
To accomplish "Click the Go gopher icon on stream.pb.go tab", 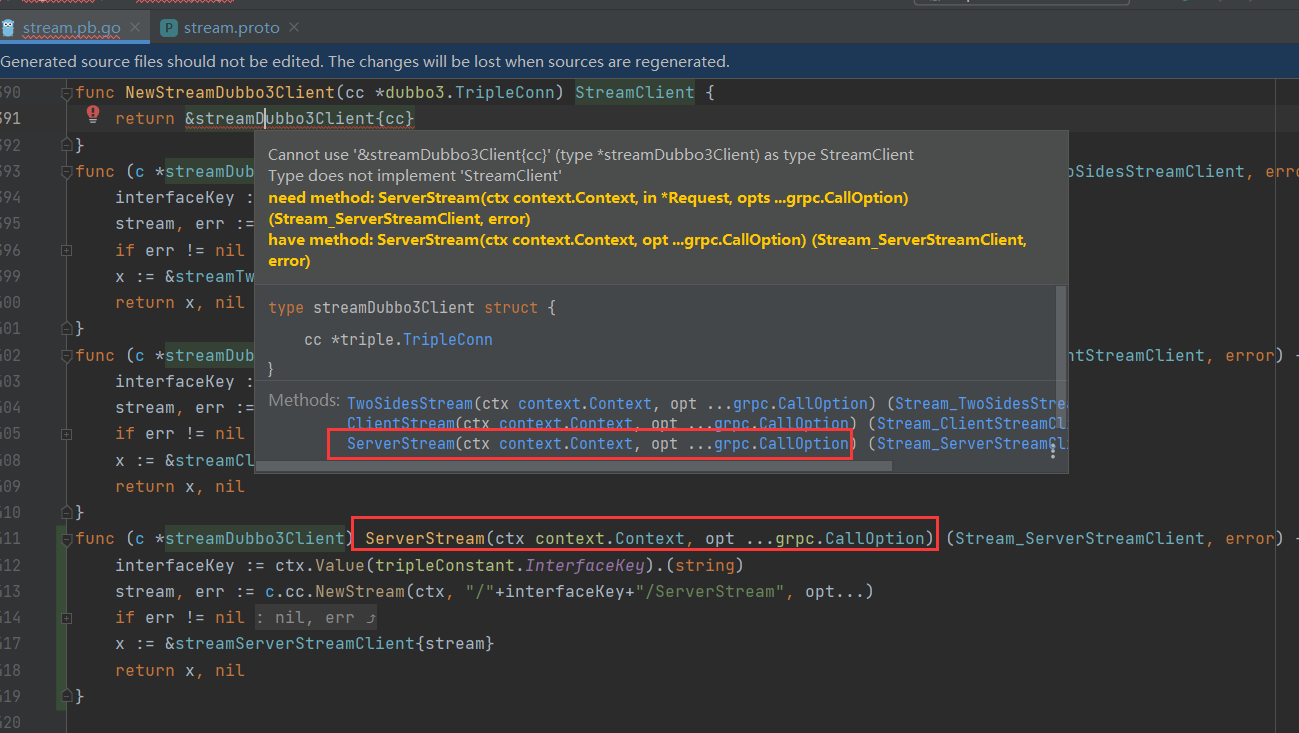I will click(x=10, y=27).
